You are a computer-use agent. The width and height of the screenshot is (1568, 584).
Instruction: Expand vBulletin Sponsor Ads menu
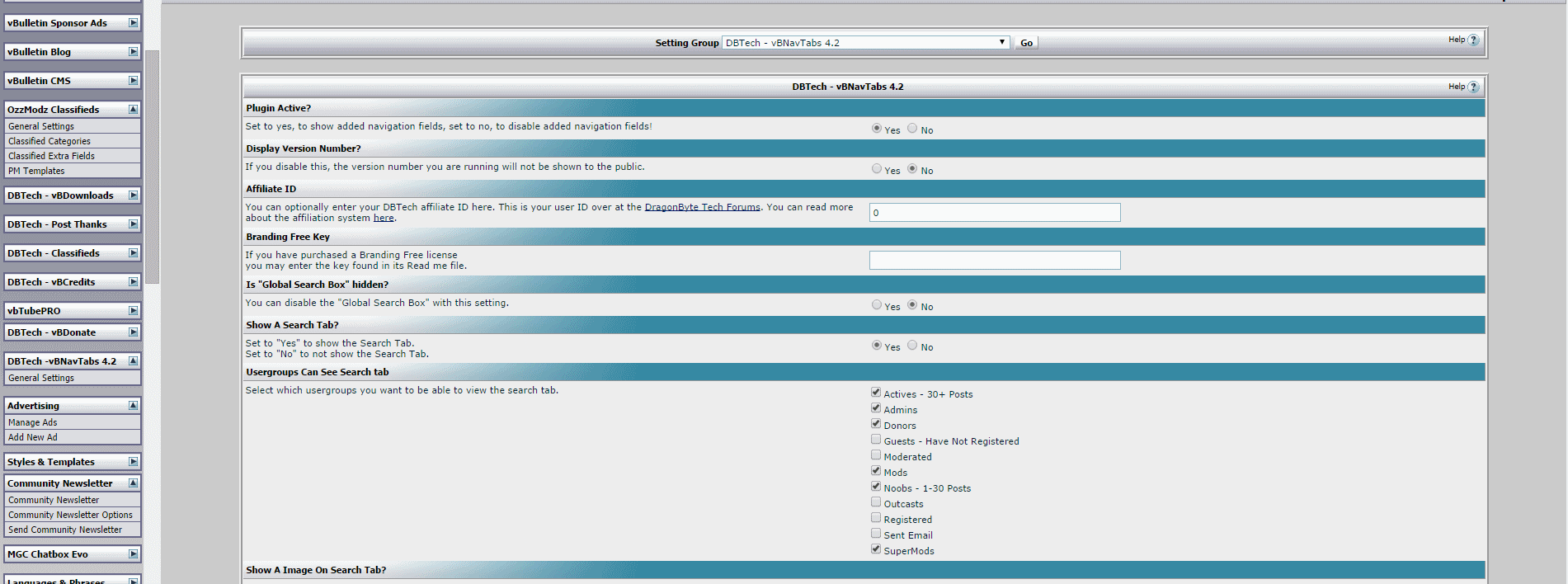(133, 23)
